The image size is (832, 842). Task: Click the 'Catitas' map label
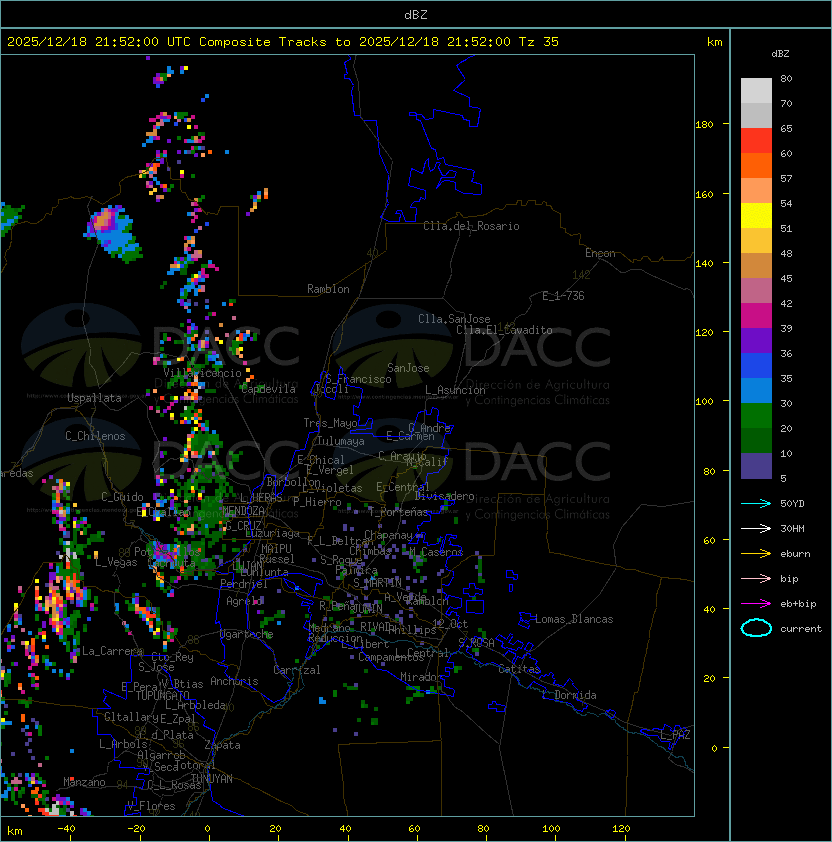519,669
